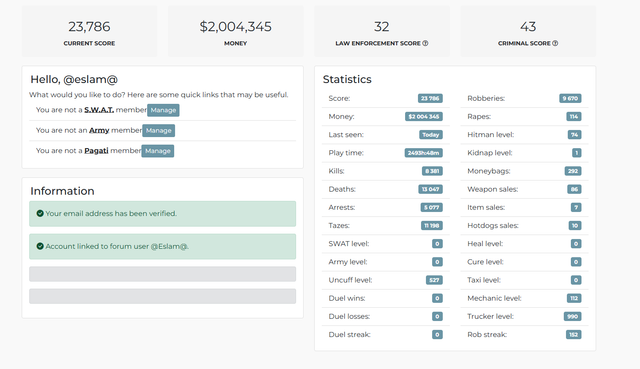
Task: Click the Hello, @eslam@ greeting heading
Action: 74,80
